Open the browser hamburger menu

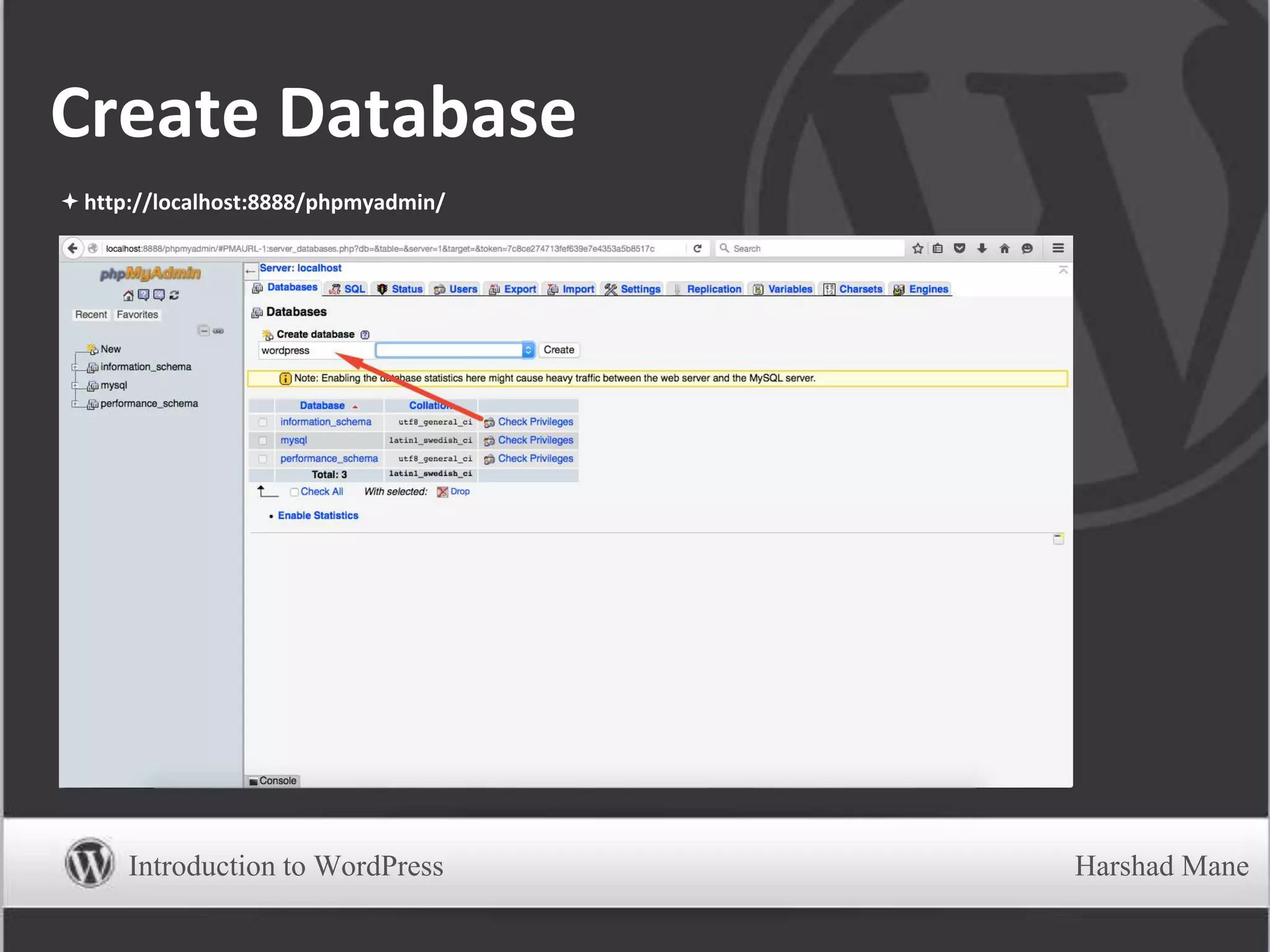click(1058, 248)
